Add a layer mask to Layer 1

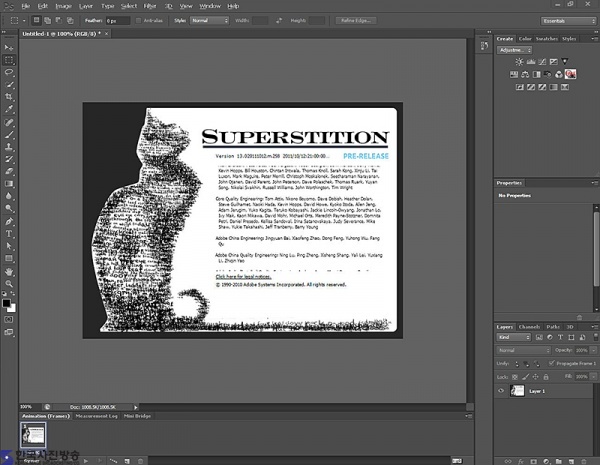pos(533,462)
